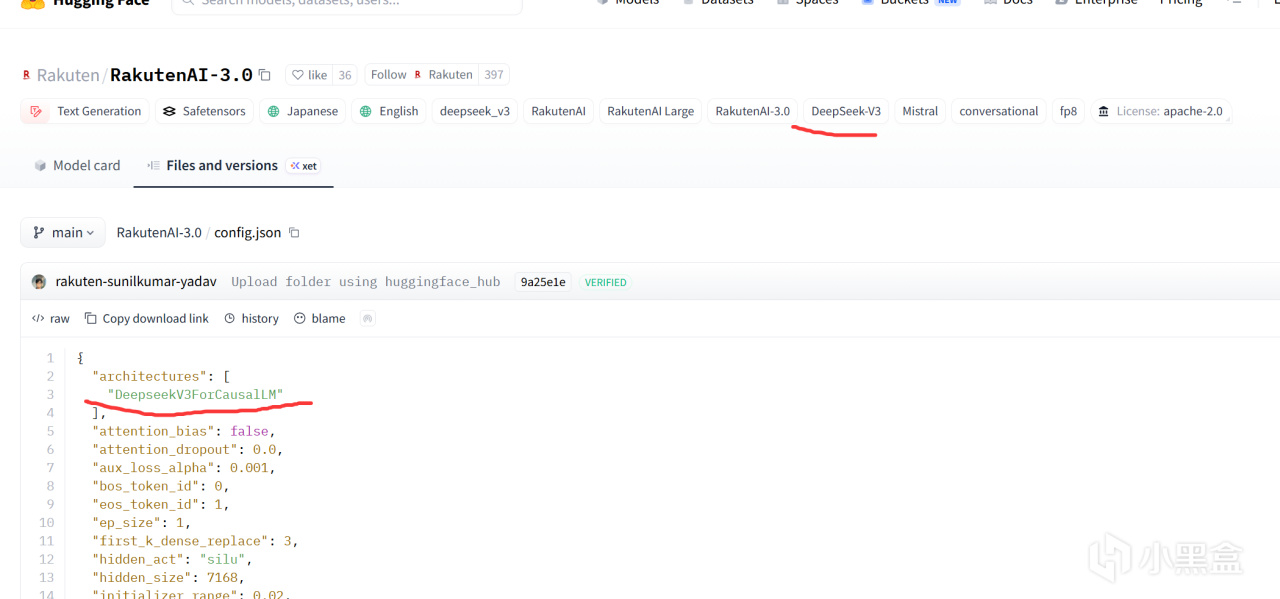Click the conversational tag

tap(998, 111)
